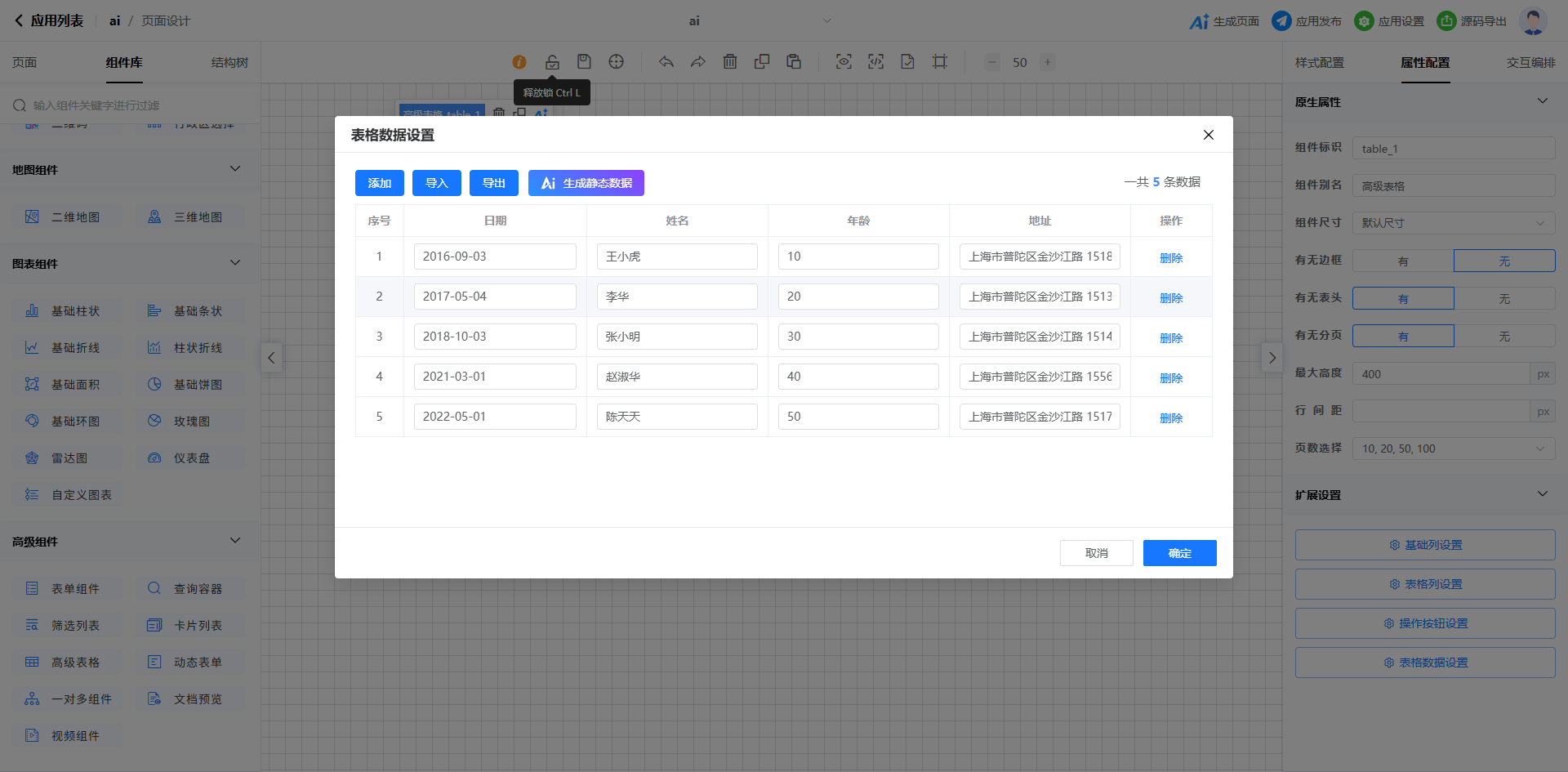
Task: Switch to the 样式配置 tab
Action: [x=1319, y=63]
